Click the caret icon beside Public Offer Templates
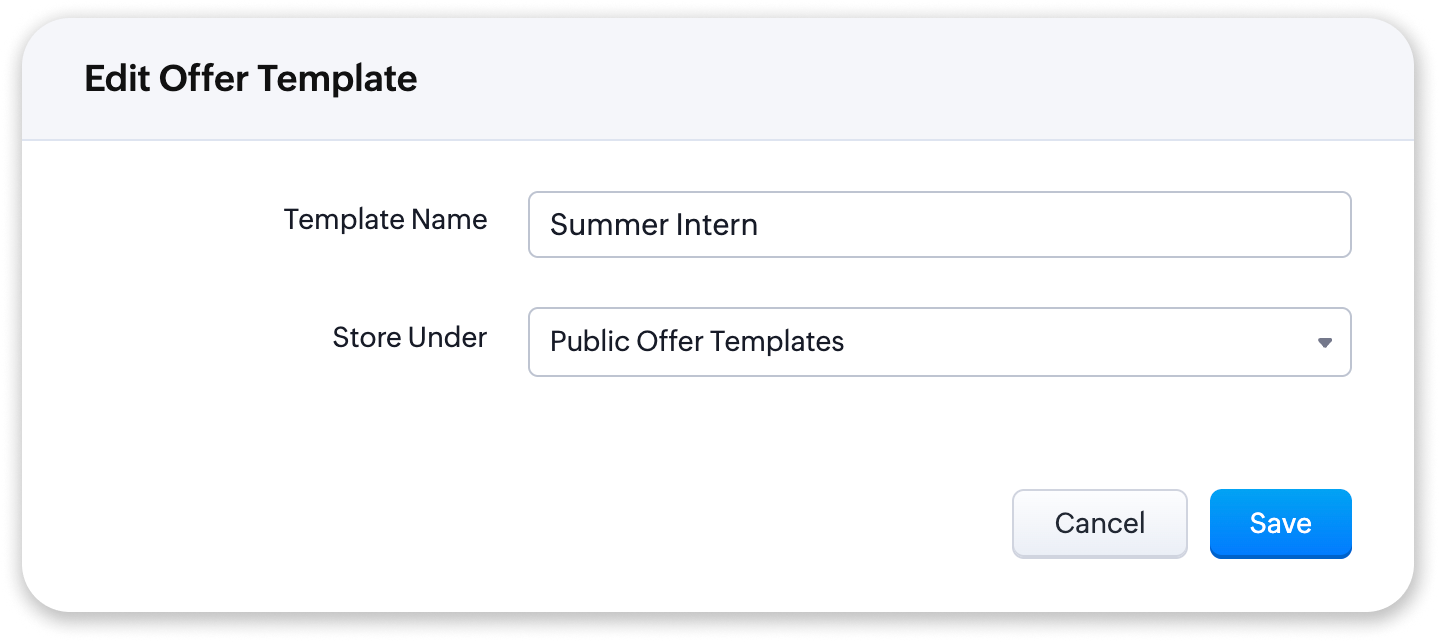This screenshot has height=642, width=1440. coord(1324,342)
